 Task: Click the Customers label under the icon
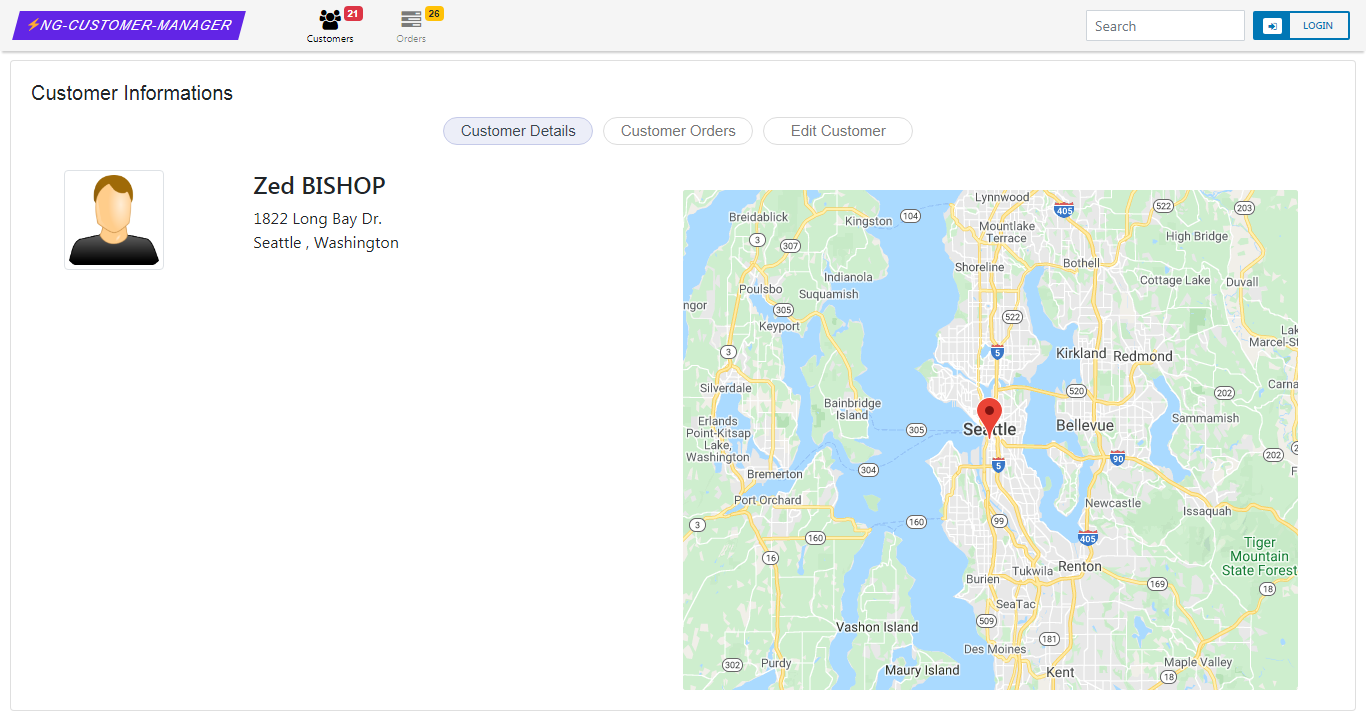(x=330, y=39)
